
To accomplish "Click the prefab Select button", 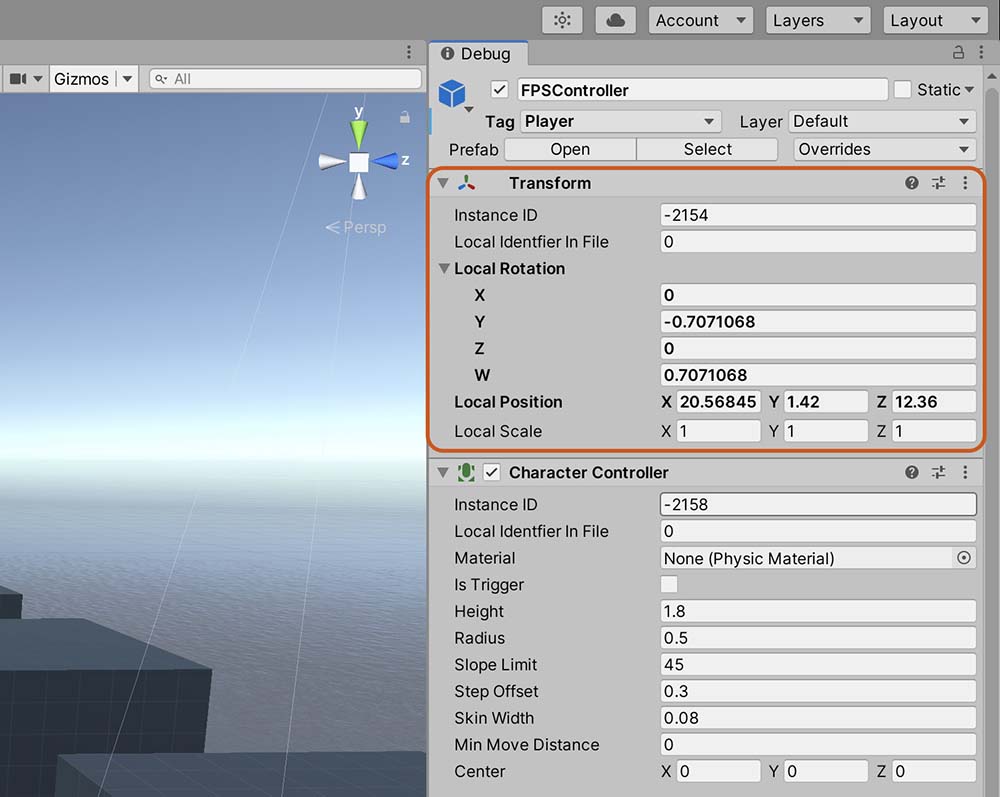I will (x=707, y=149).
